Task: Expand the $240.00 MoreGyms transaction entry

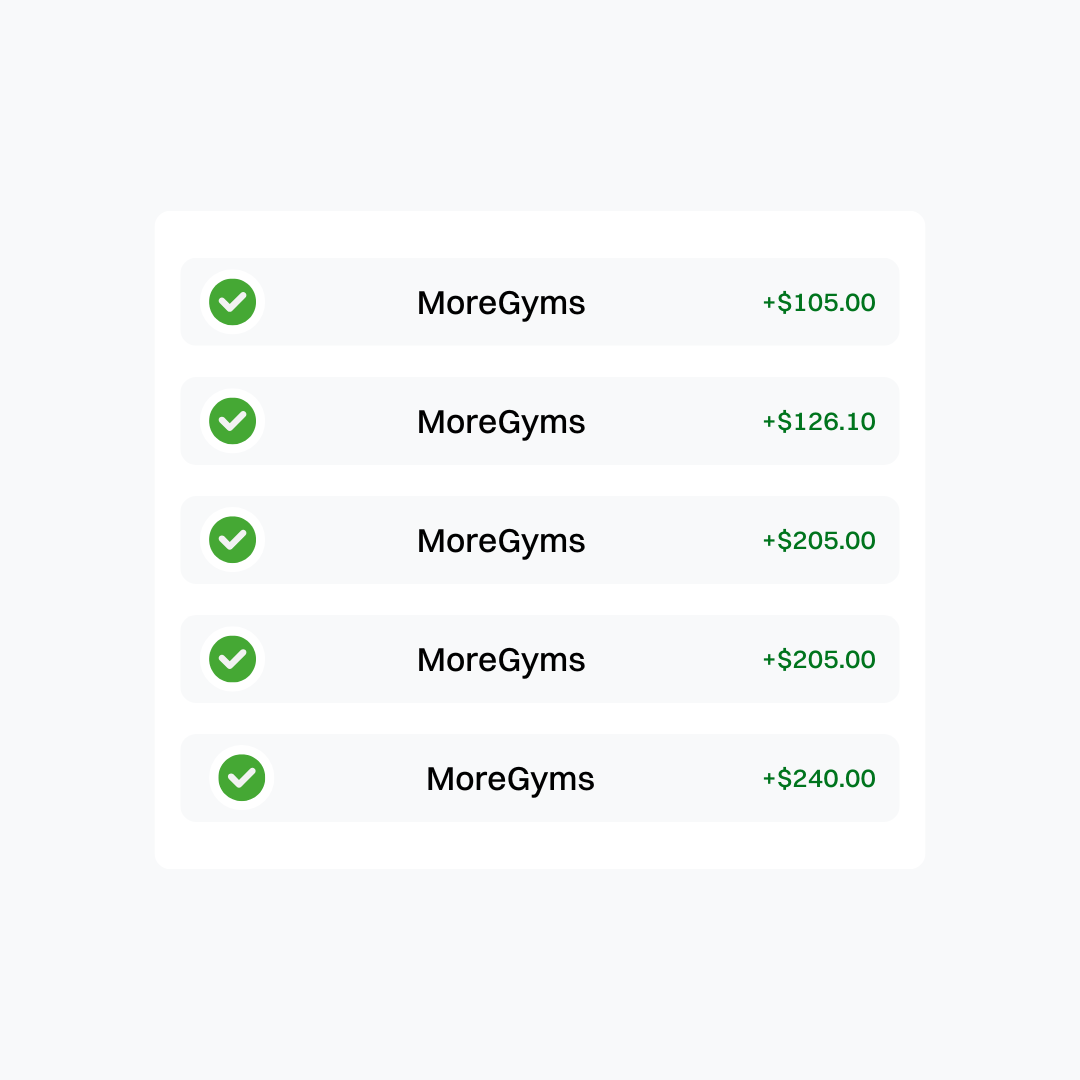Action: (540, 778)
